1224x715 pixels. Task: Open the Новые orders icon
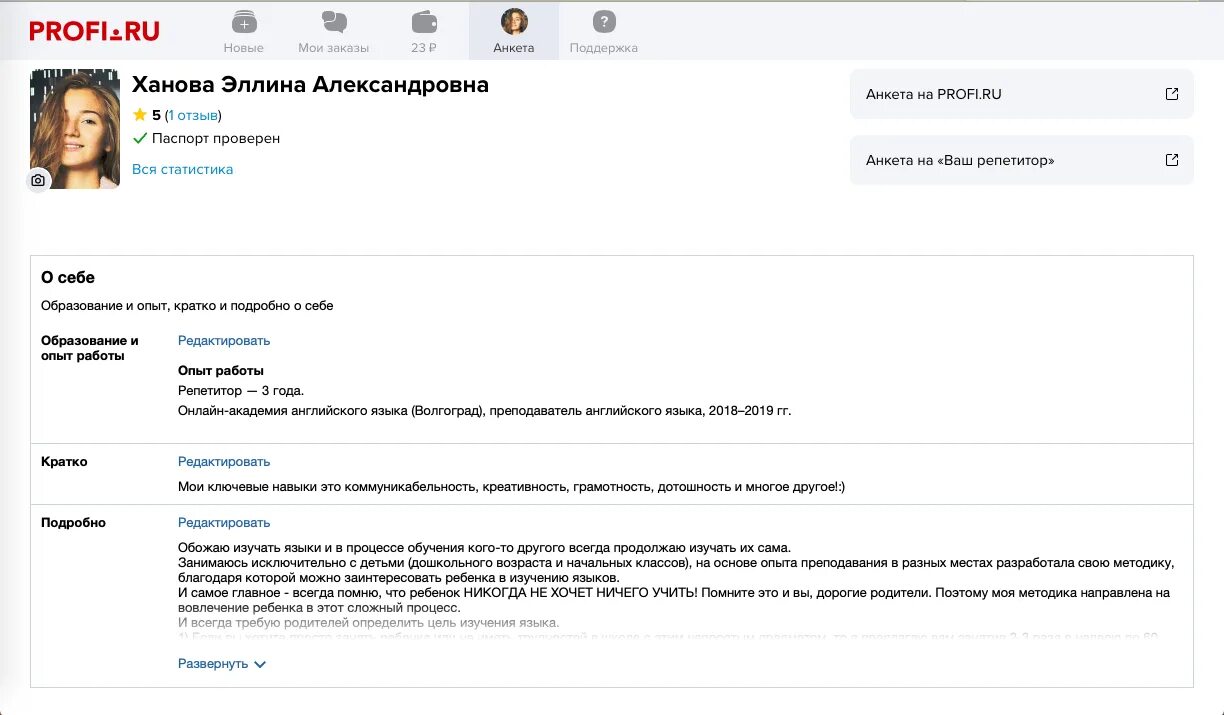[x=244, y=21]
